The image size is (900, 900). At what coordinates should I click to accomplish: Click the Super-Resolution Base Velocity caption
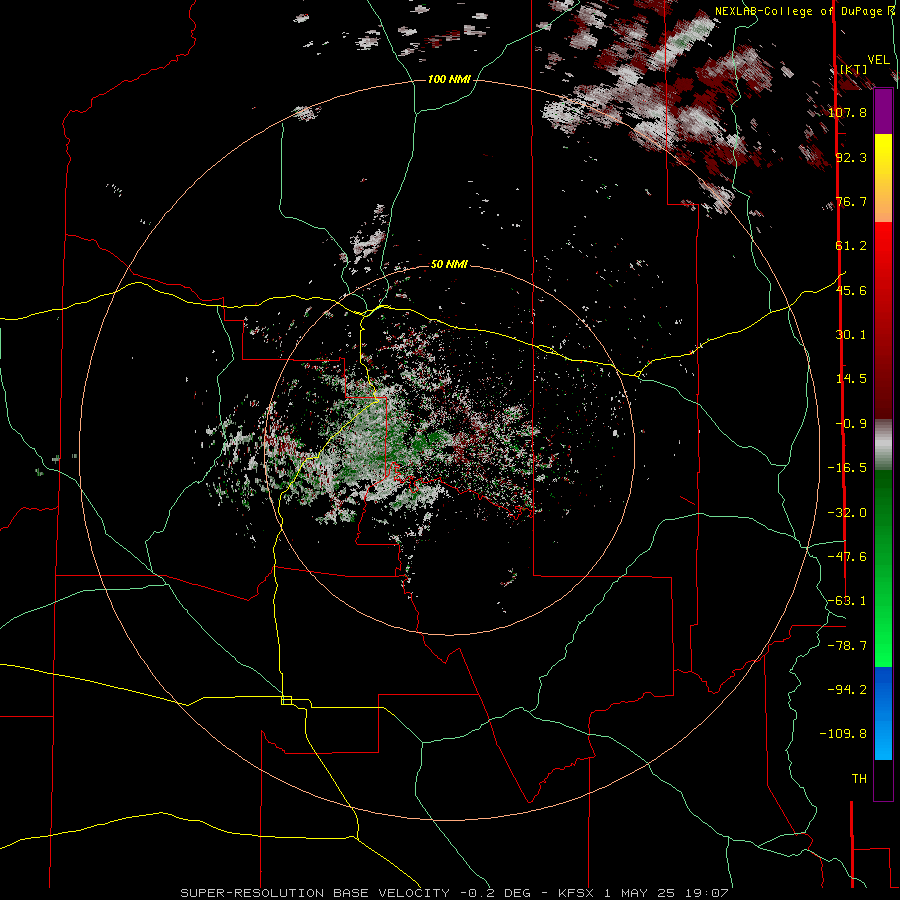(455, 893)
